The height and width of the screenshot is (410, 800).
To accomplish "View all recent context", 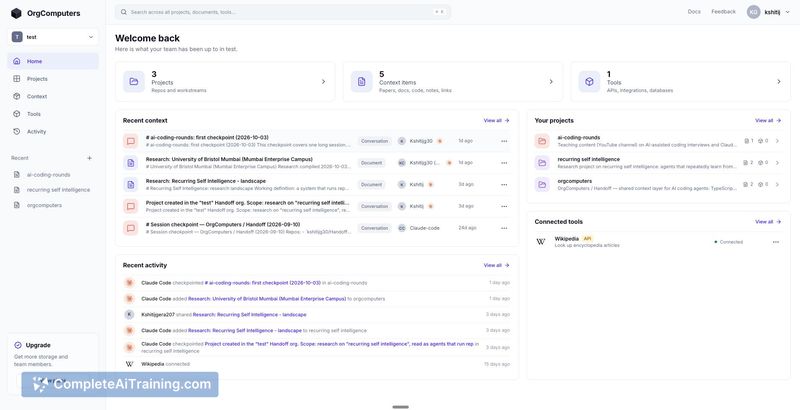I will click(496, 121).
